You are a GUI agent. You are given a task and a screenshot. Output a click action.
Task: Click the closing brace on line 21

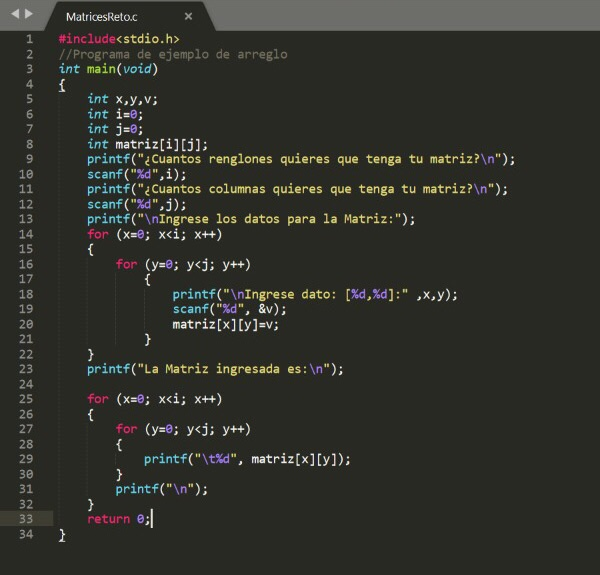point(148,340)
